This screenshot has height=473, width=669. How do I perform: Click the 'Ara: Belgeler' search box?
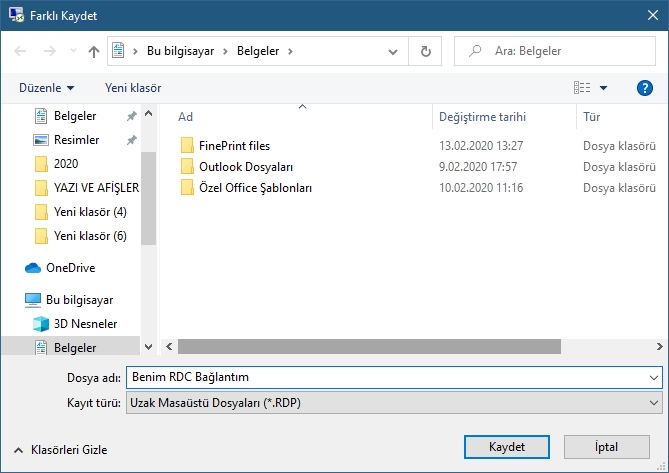pyautogui.click(x=555, y=51)
